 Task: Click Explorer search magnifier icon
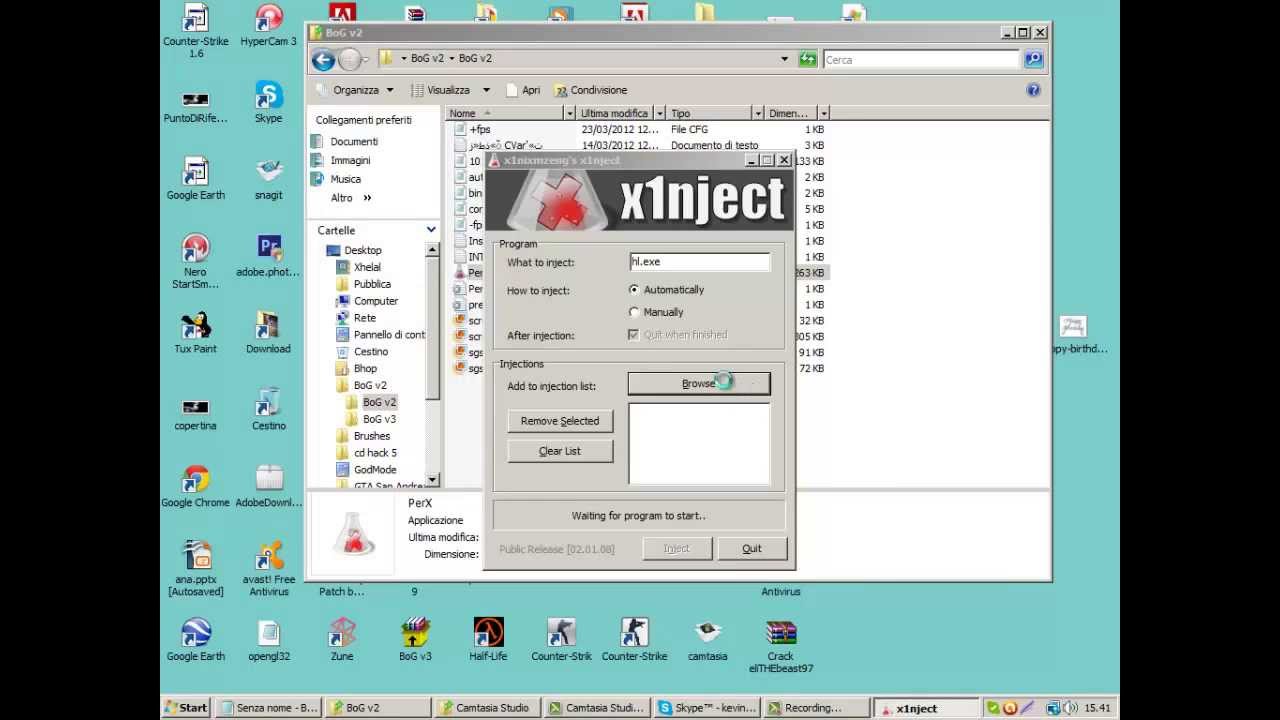[x=1033, y=59]
